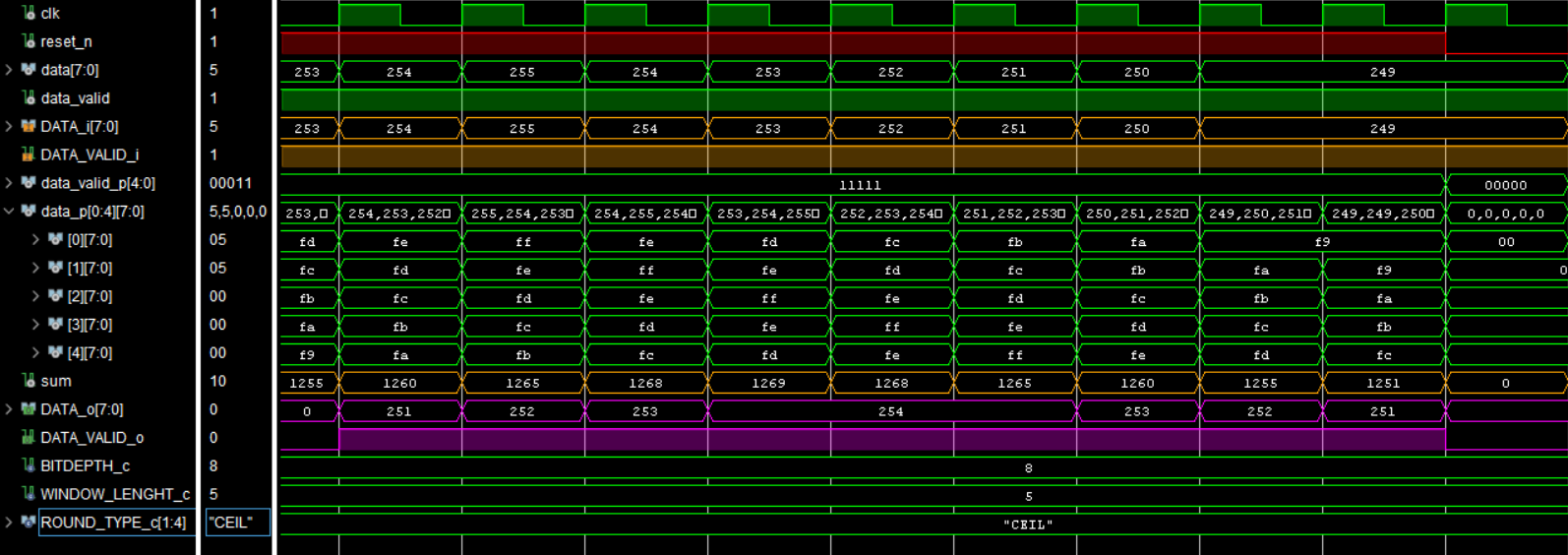Expand the data_valid_p[4:0] bus

pos(9,183)
